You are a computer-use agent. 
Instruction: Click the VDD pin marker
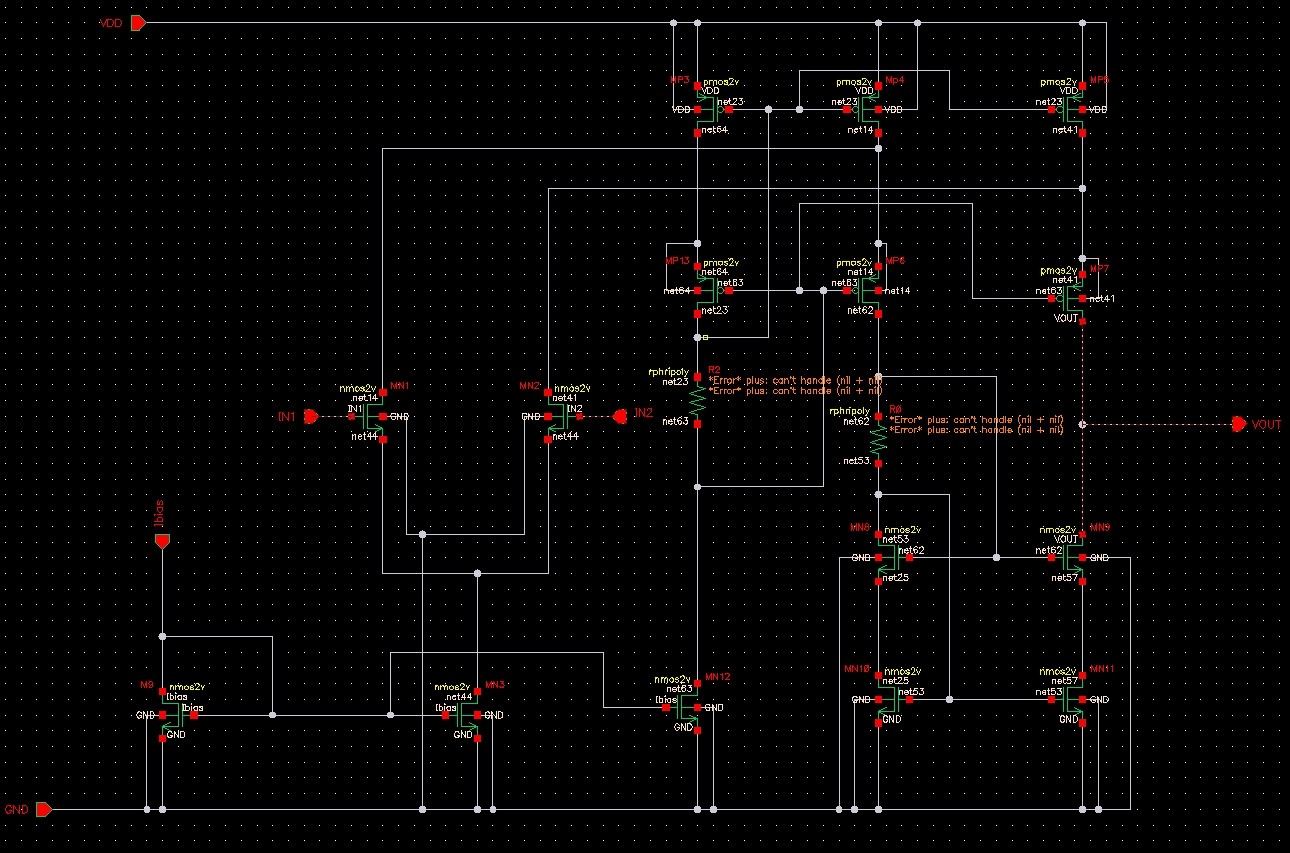point(139,23)
